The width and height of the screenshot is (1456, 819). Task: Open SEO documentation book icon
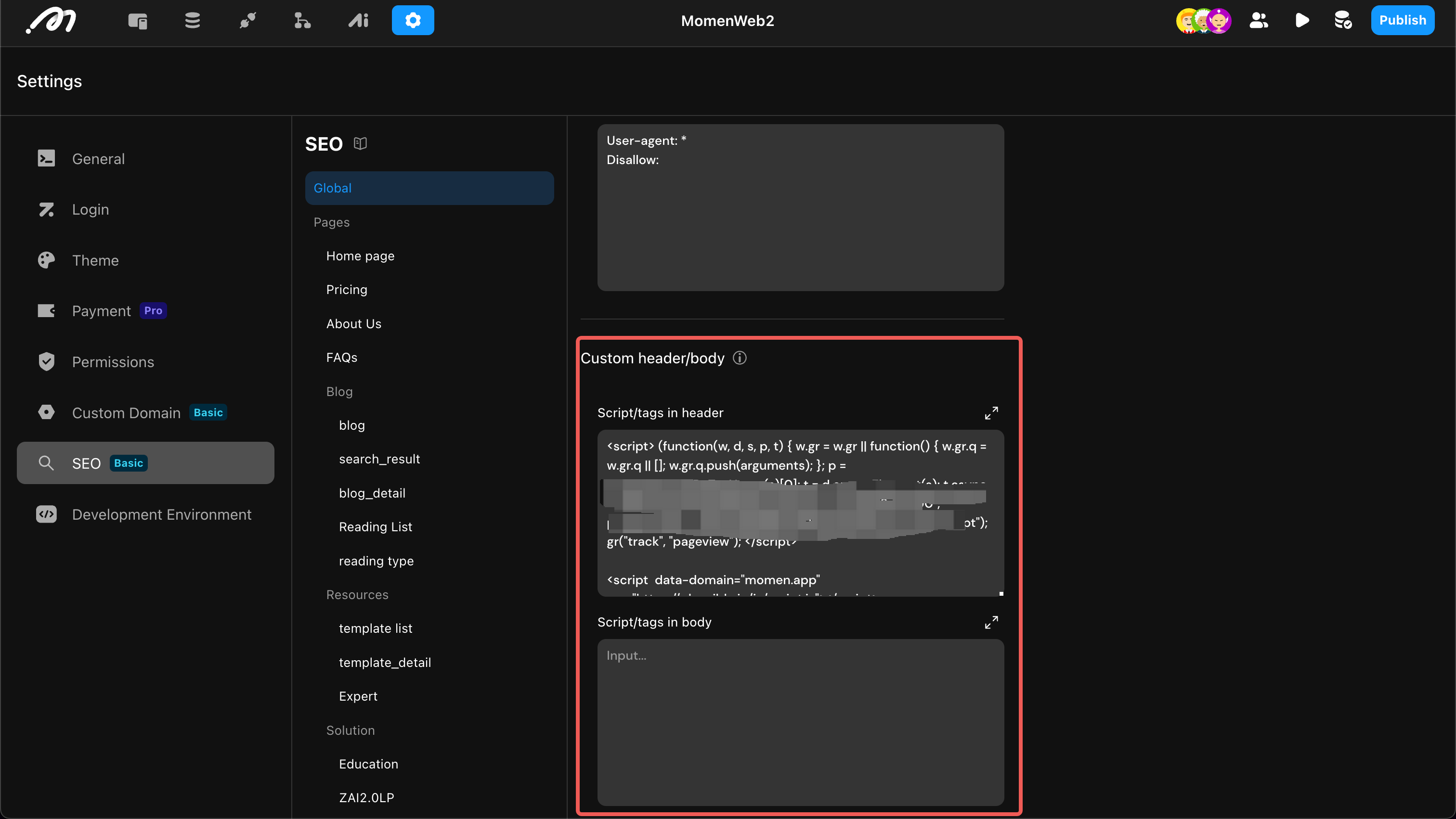(x=360, y=143)
